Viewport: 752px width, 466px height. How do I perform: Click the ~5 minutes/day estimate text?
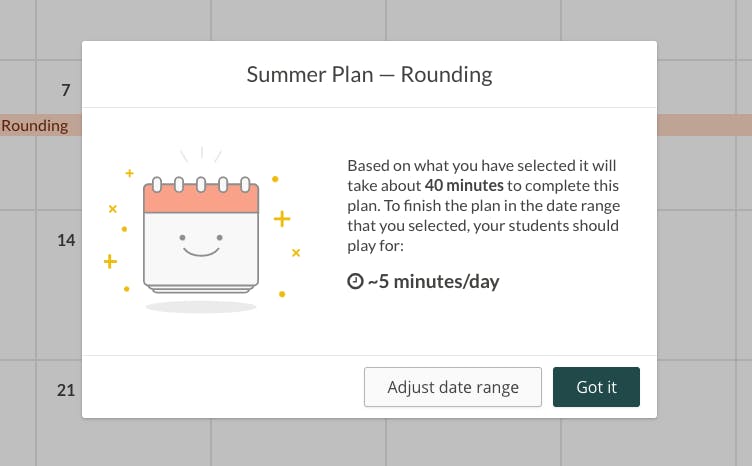coord(433,282)
